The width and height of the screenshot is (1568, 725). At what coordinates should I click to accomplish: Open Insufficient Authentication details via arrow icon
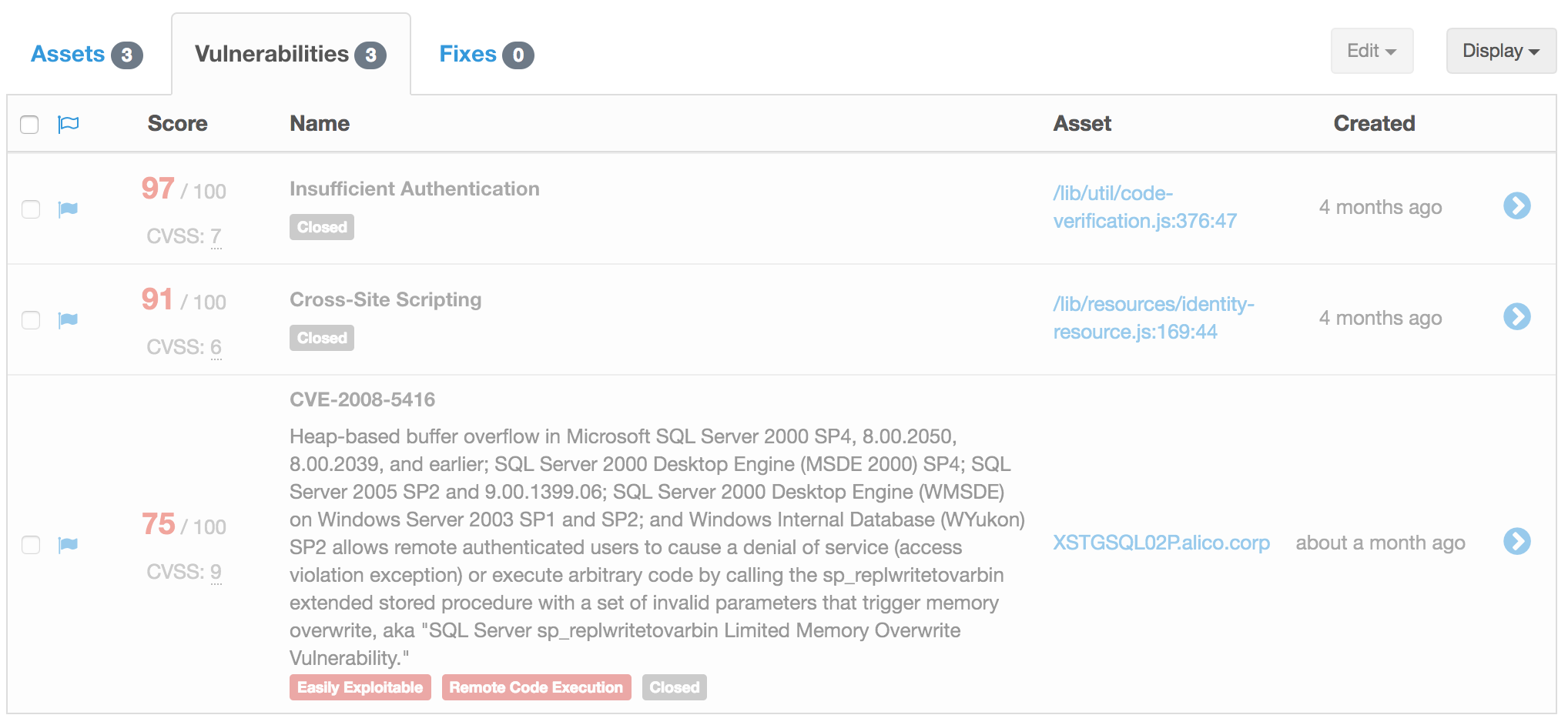pyautogui.click(x=1516, y=205)
